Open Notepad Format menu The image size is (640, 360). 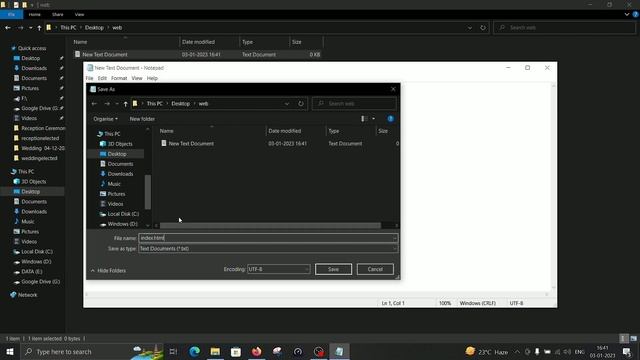pos(119,78)
